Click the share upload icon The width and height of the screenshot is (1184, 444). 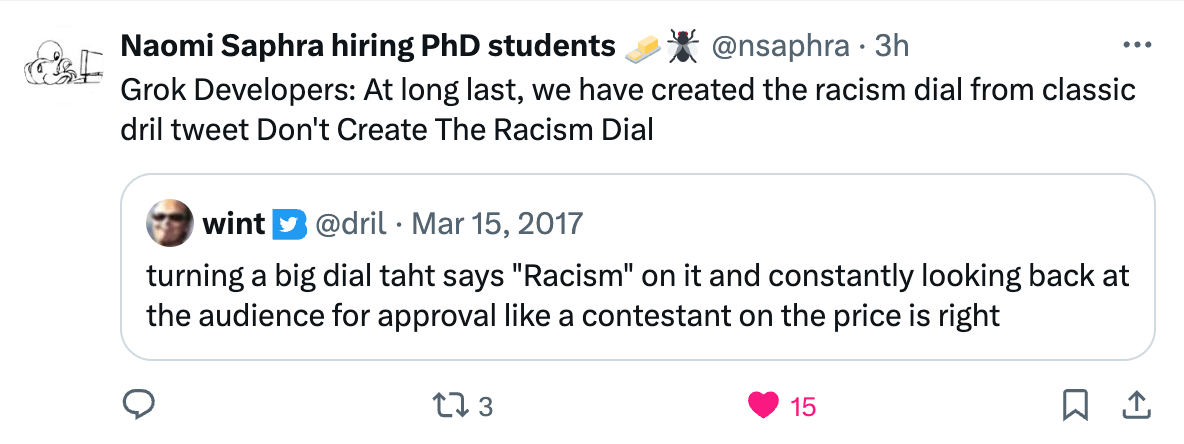click(1136, 405)
